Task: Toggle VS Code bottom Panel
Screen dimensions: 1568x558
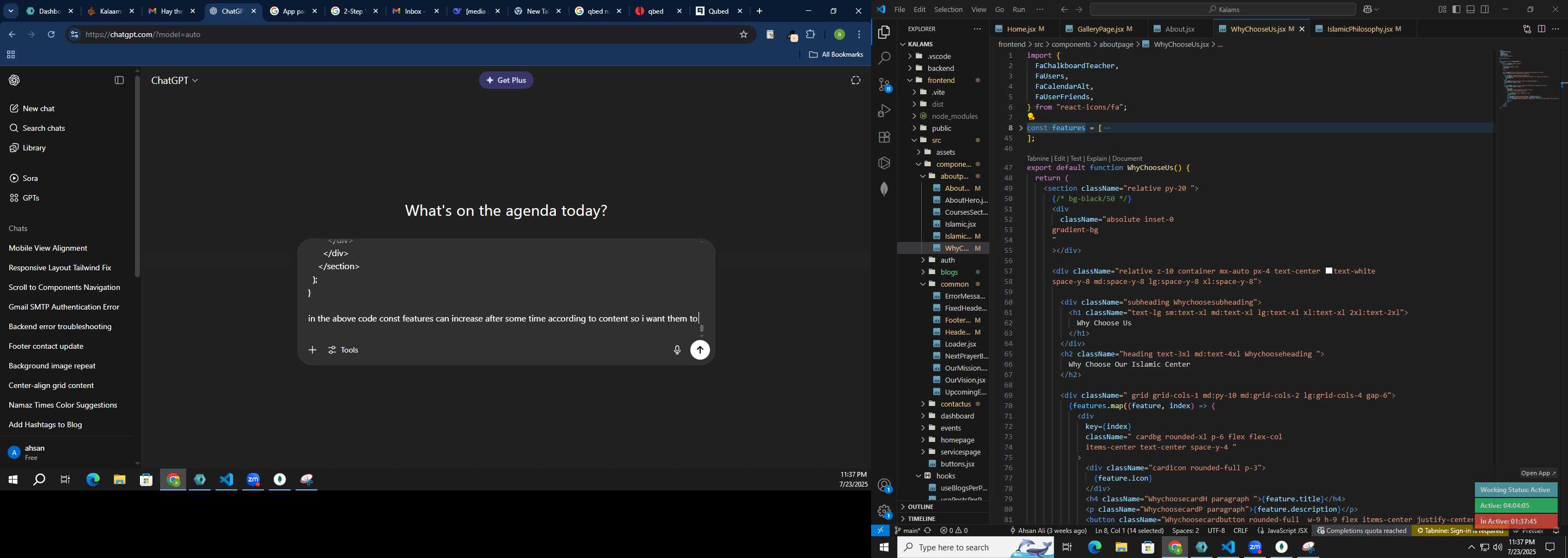Action: click(x=1471, y=10)
